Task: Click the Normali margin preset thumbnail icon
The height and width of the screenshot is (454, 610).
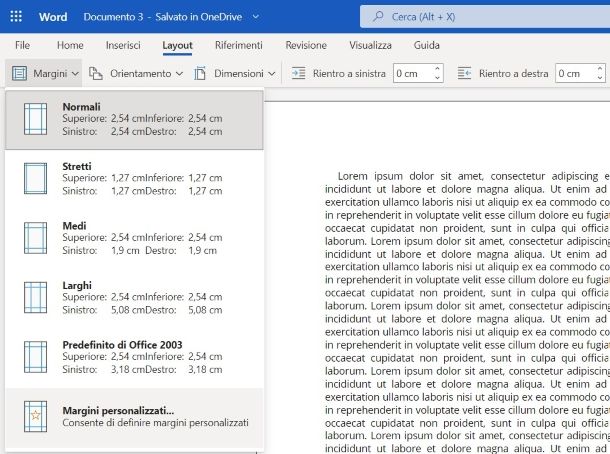Action: coord(35,119)
